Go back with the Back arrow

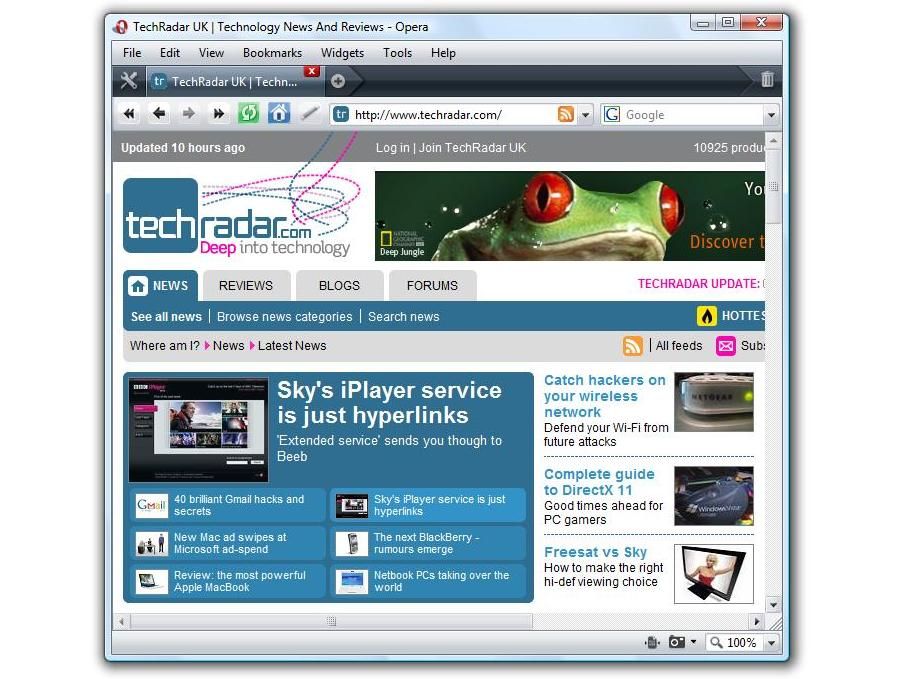[x=159, y=114]
